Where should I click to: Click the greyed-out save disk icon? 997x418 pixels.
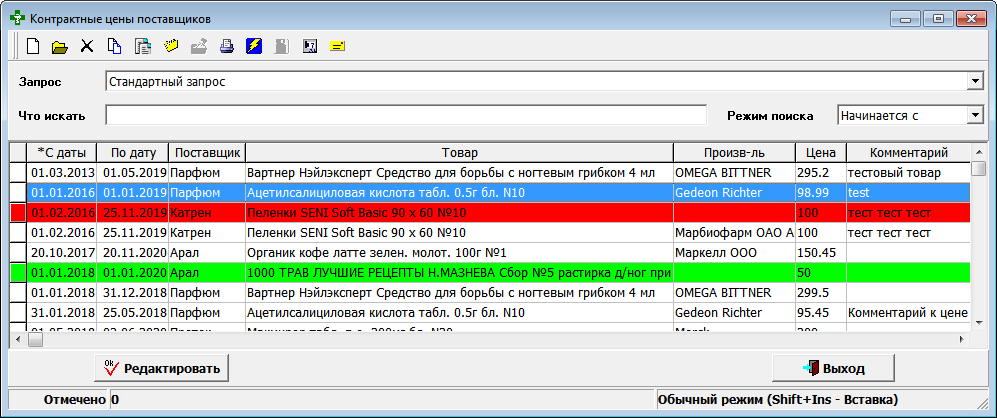(x=282, y=46)
